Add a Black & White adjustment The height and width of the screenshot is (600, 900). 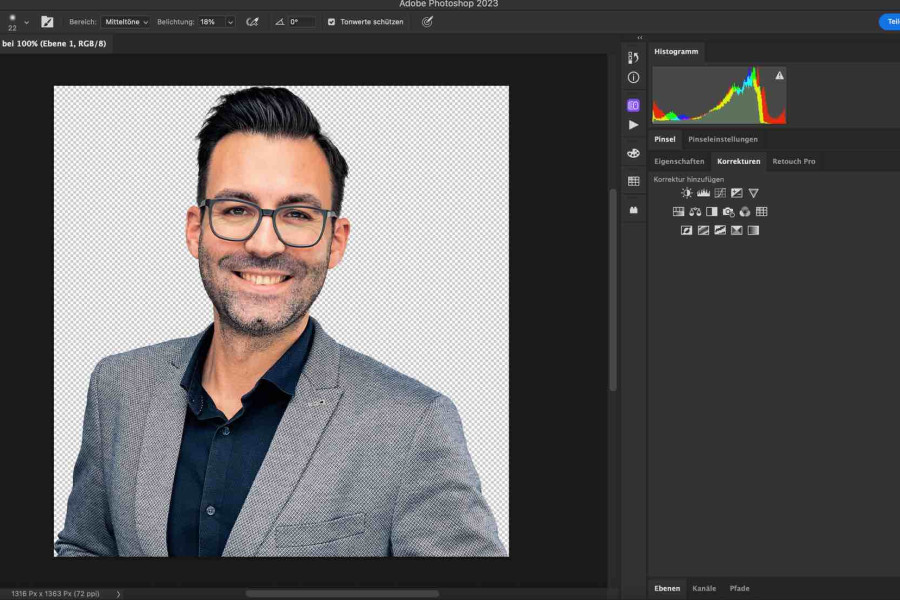click(x=710, y=212)
